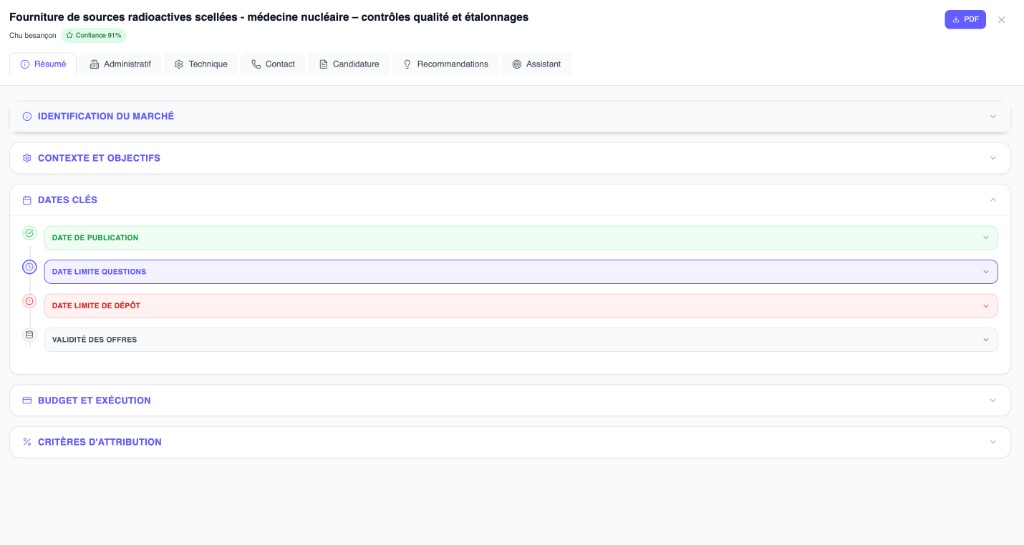The height and width of the screenshot is (545, 1024).
Task: Click the info icon next to Identification du marché
Action: pos(27,116)
